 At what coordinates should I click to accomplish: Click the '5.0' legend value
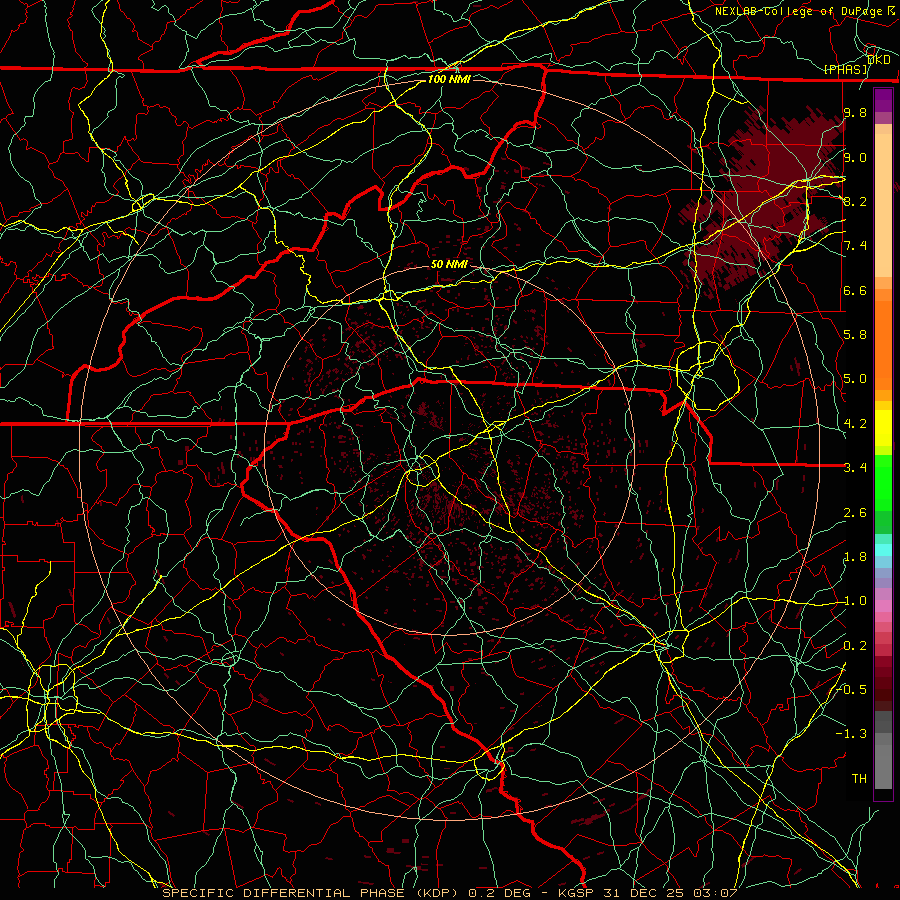(x=855, y=379)
